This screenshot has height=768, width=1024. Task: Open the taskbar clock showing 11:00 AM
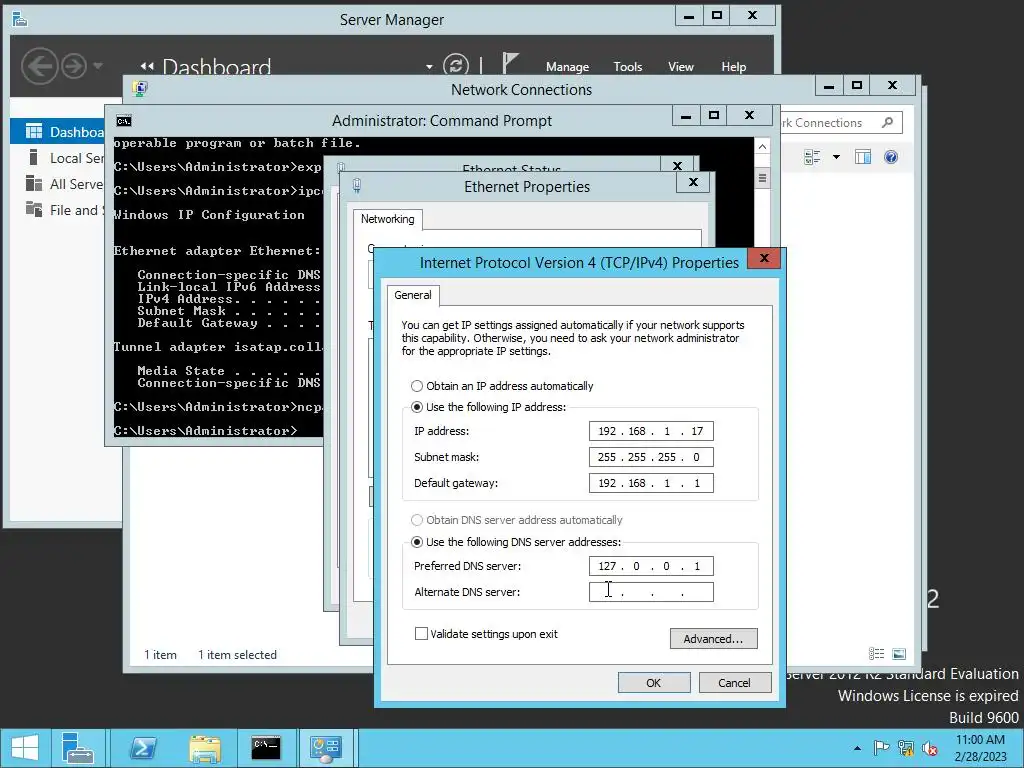(x=980, y=748)
